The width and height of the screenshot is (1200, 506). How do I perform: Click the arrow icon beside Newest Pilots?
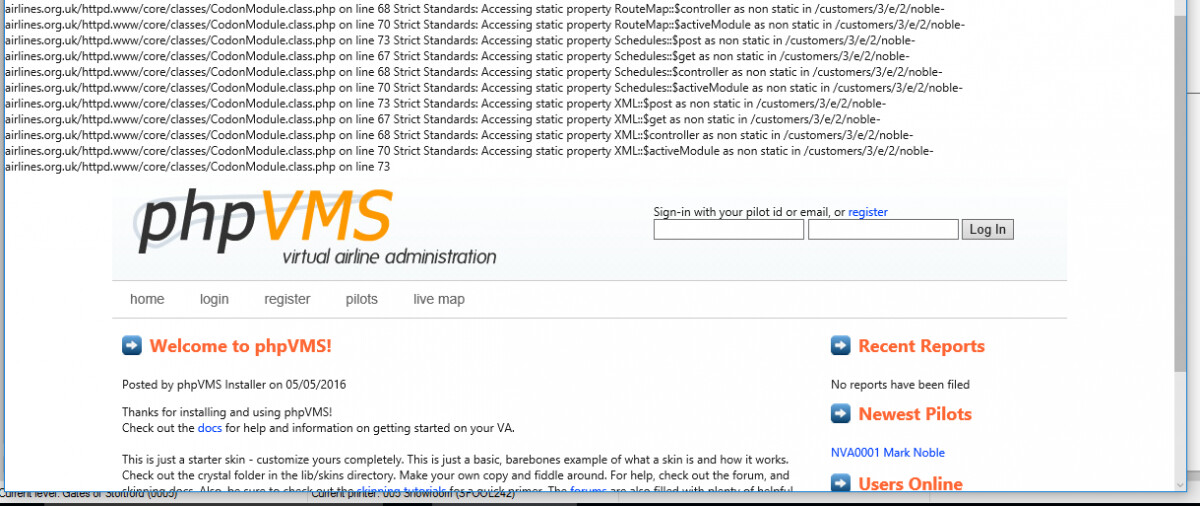(x=841, y=413)
